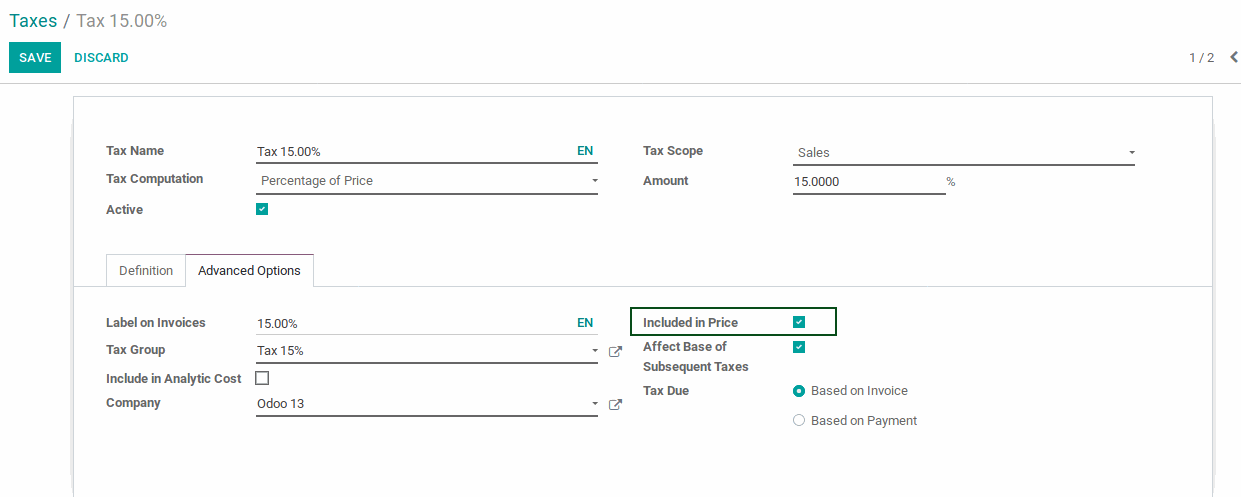Save the tax record

click(x=35, y=58)
